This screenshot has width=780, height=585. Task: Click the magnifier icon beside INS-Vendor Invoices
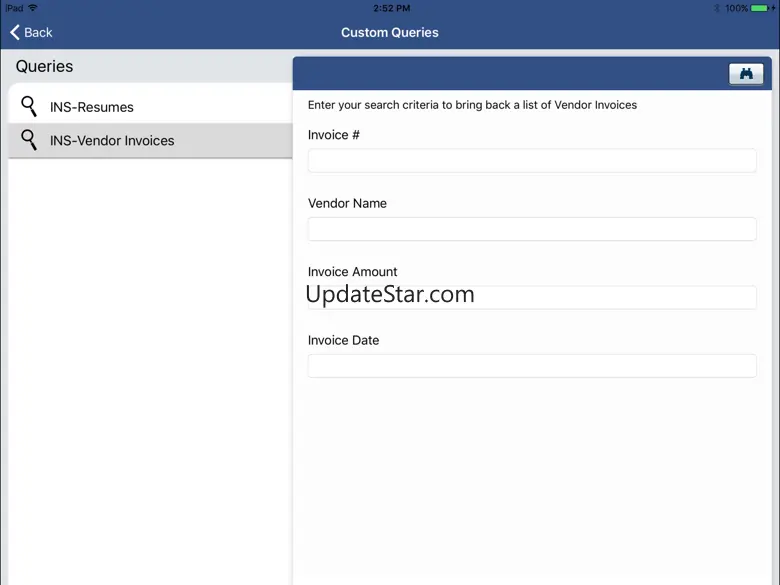point(29,140)
